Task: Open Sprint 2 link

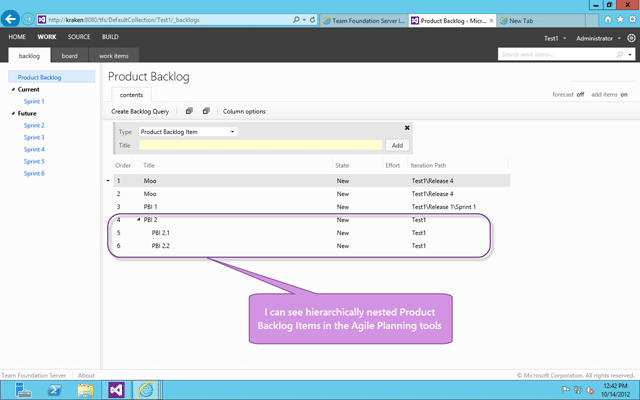Action: [34, 125]
